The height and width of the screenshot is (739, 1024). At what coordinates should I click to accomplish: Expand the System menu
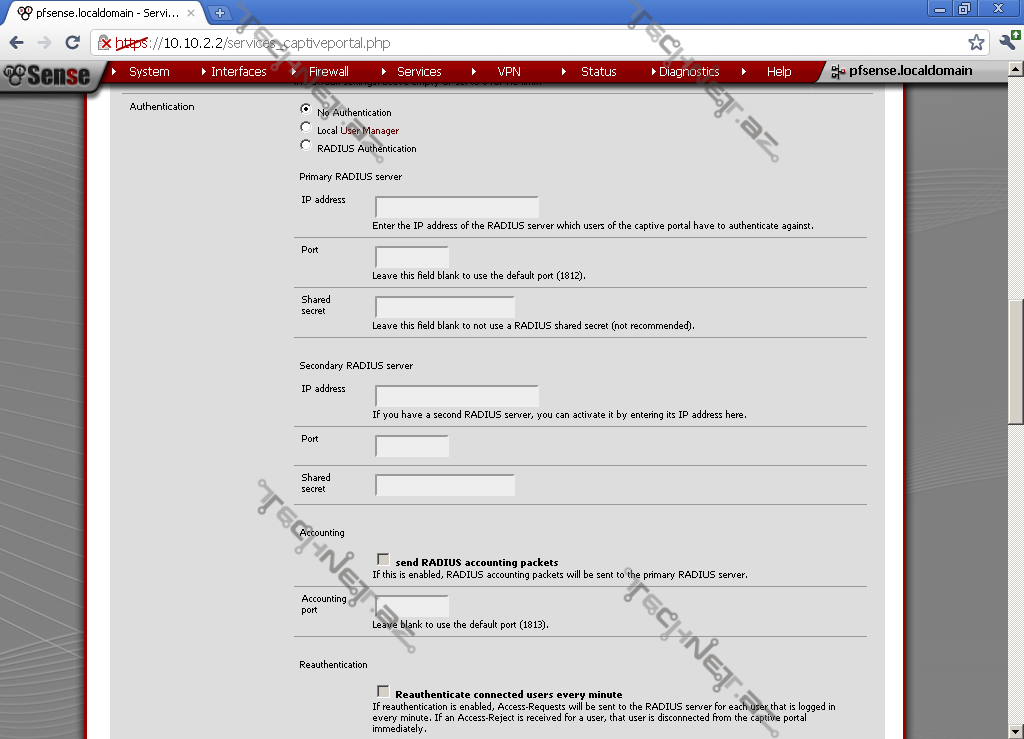pyautogui.click(x=149, y=72)
